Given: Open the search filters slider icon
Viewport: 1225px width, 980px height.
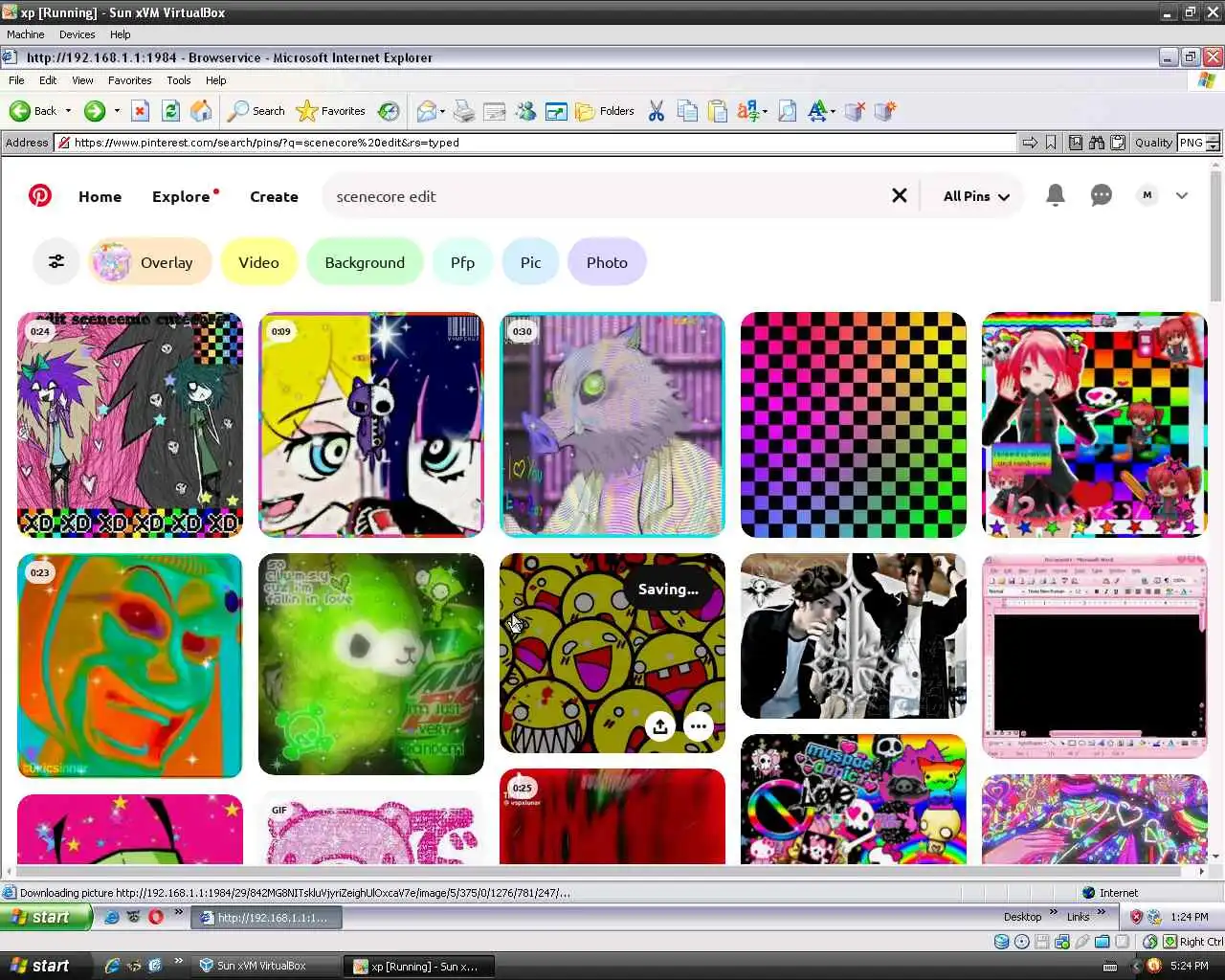Looking at the screenshot, I should coord(56,261).
